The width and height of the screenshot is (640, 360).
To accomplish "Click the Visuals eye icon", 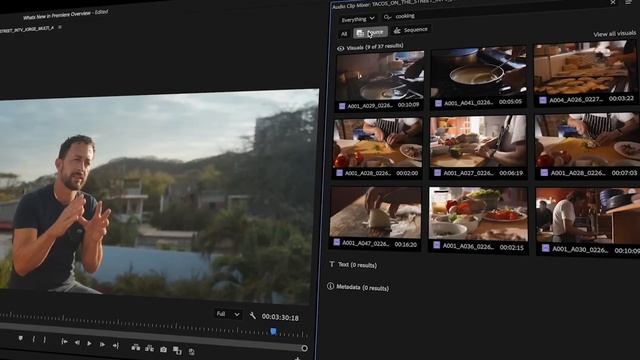I will 340,49.
